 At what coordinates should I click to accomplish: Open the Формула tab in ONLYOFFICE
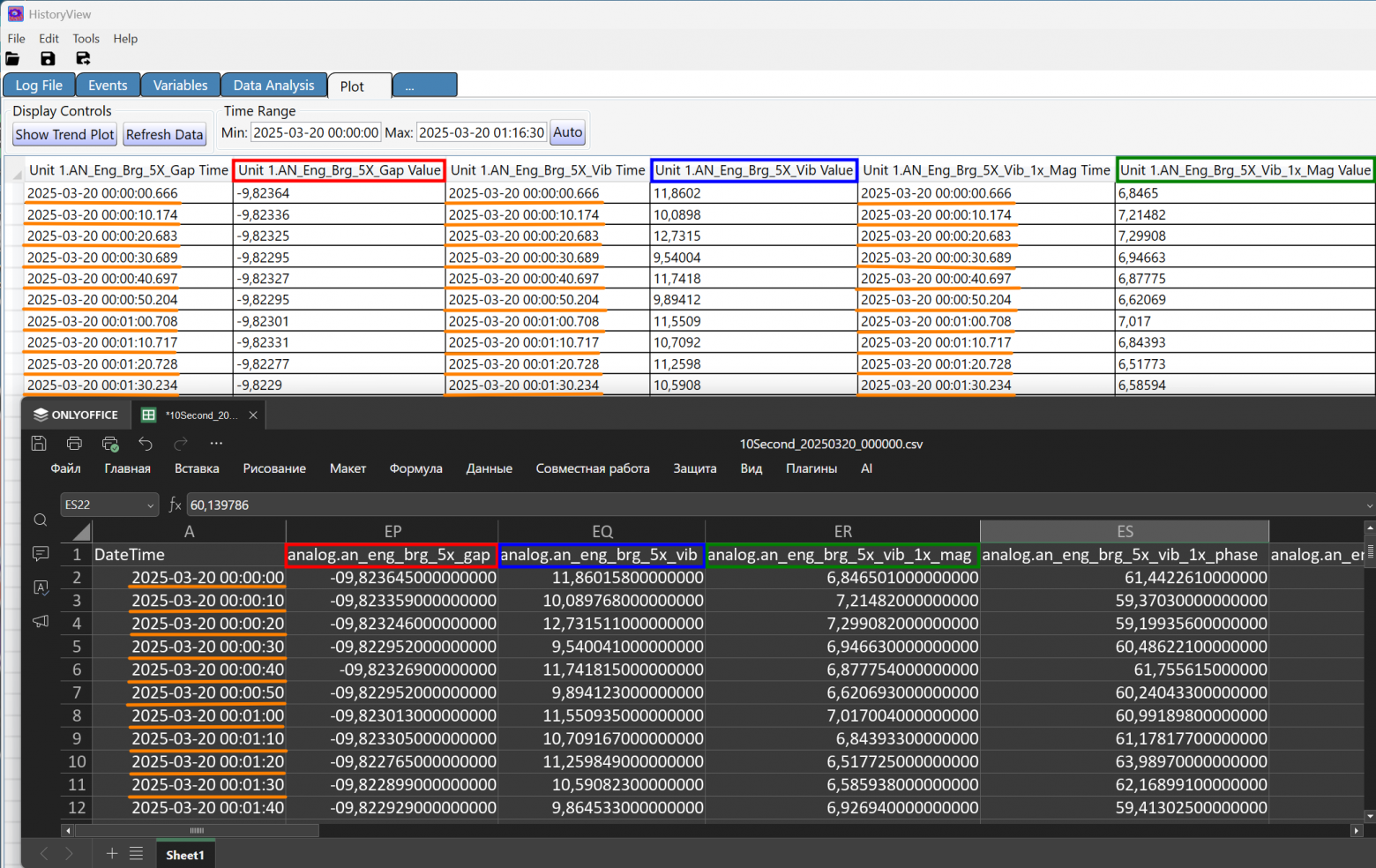tap(416, 468)
